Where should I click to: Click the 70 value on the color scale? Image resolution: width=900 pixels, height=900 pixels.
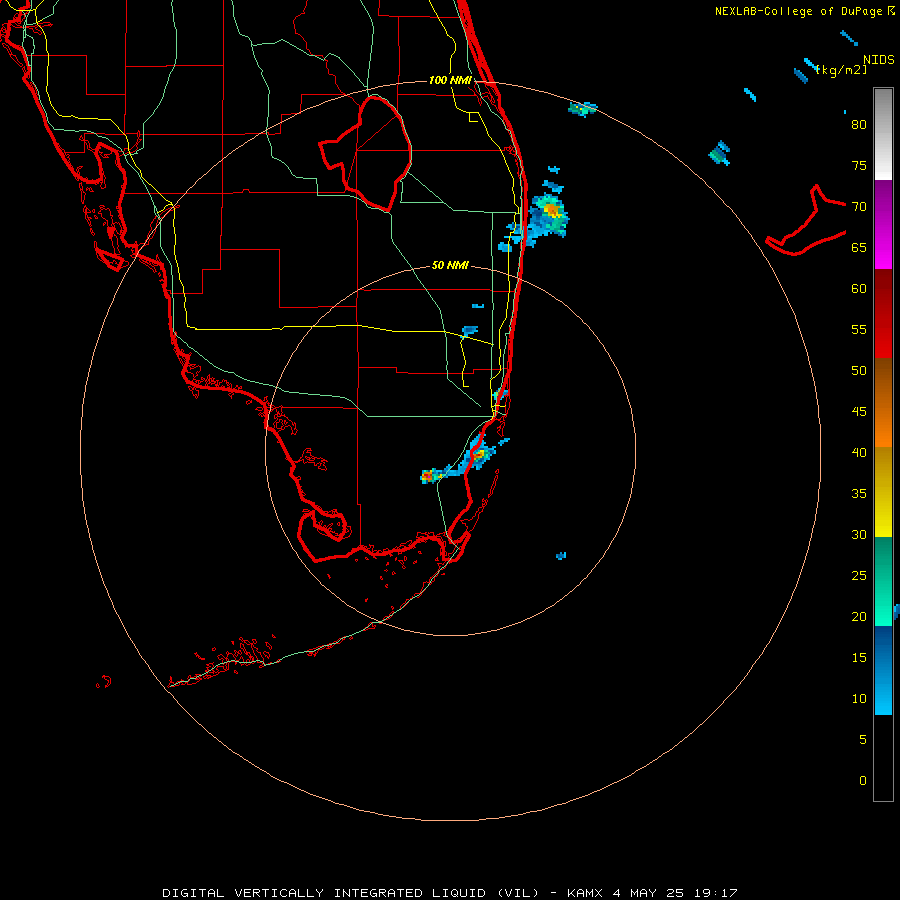pos(859,207)
